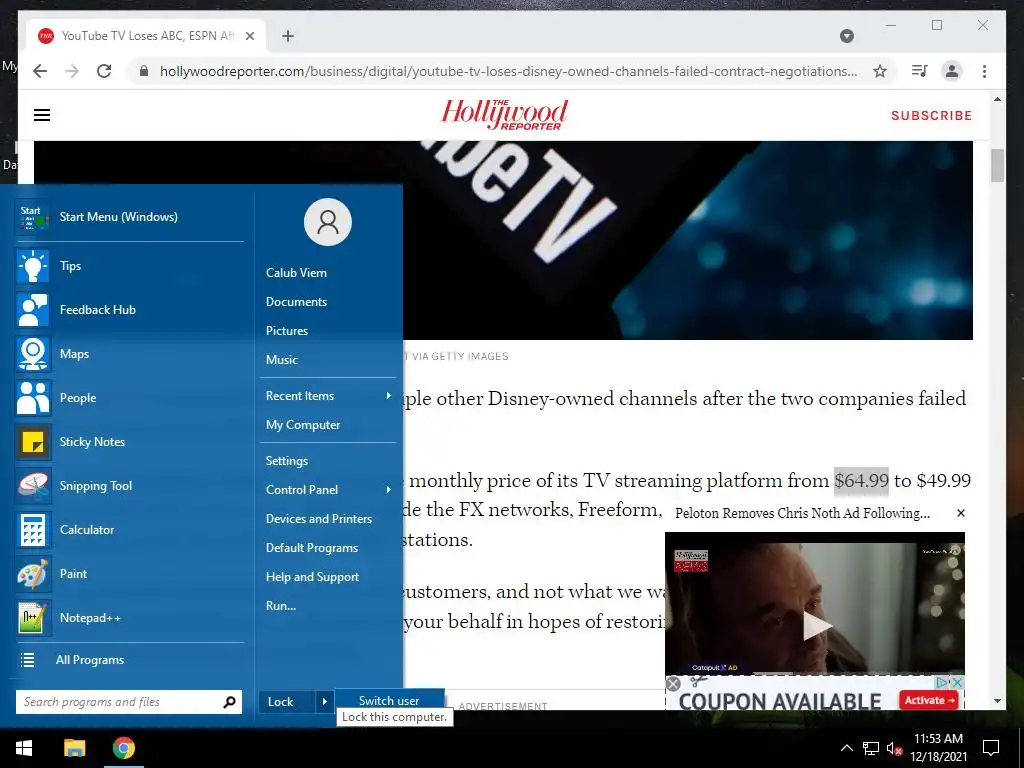Open the Snipping Tool icon
The width and height of the screenshot is (1024, 768).
click(33, 486)
